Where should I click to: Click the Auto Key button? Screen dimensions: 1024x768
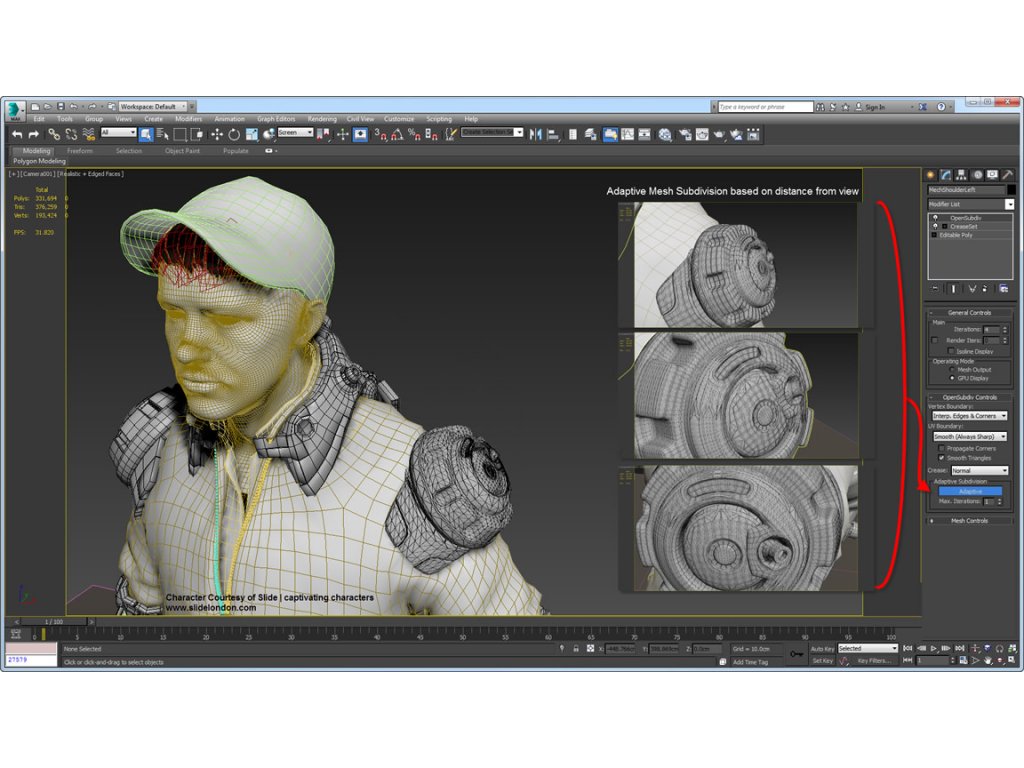click(821, 649)
